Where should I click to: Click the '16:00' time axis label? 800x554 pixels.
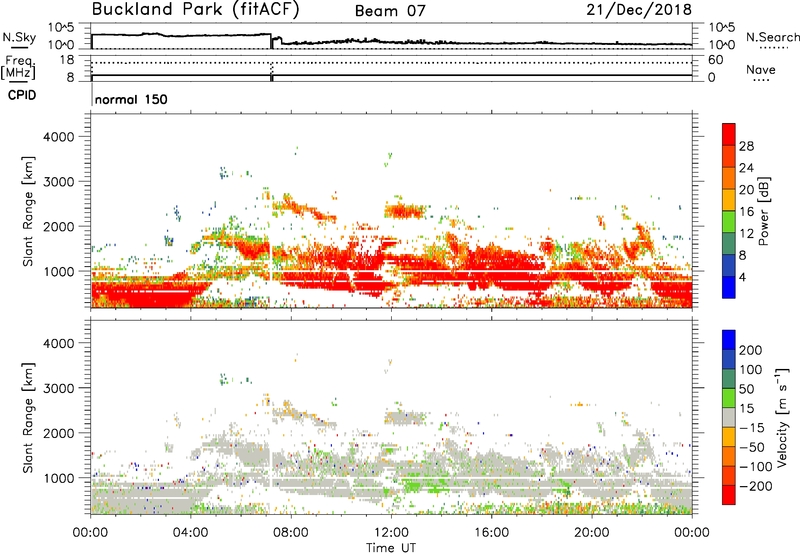tap(491, 533)
